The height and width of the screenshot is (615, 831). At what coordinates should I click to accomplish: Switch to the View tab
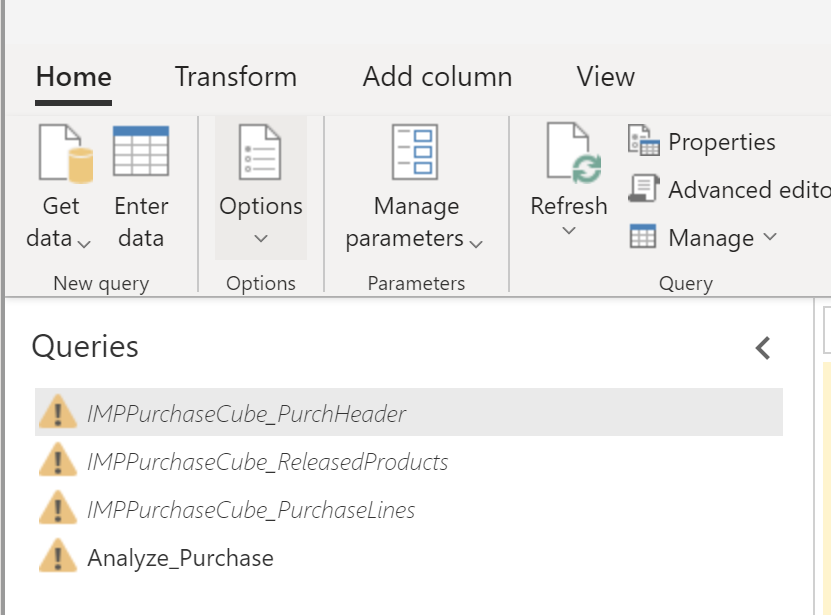pyautogui.click(x=605, y=76)
